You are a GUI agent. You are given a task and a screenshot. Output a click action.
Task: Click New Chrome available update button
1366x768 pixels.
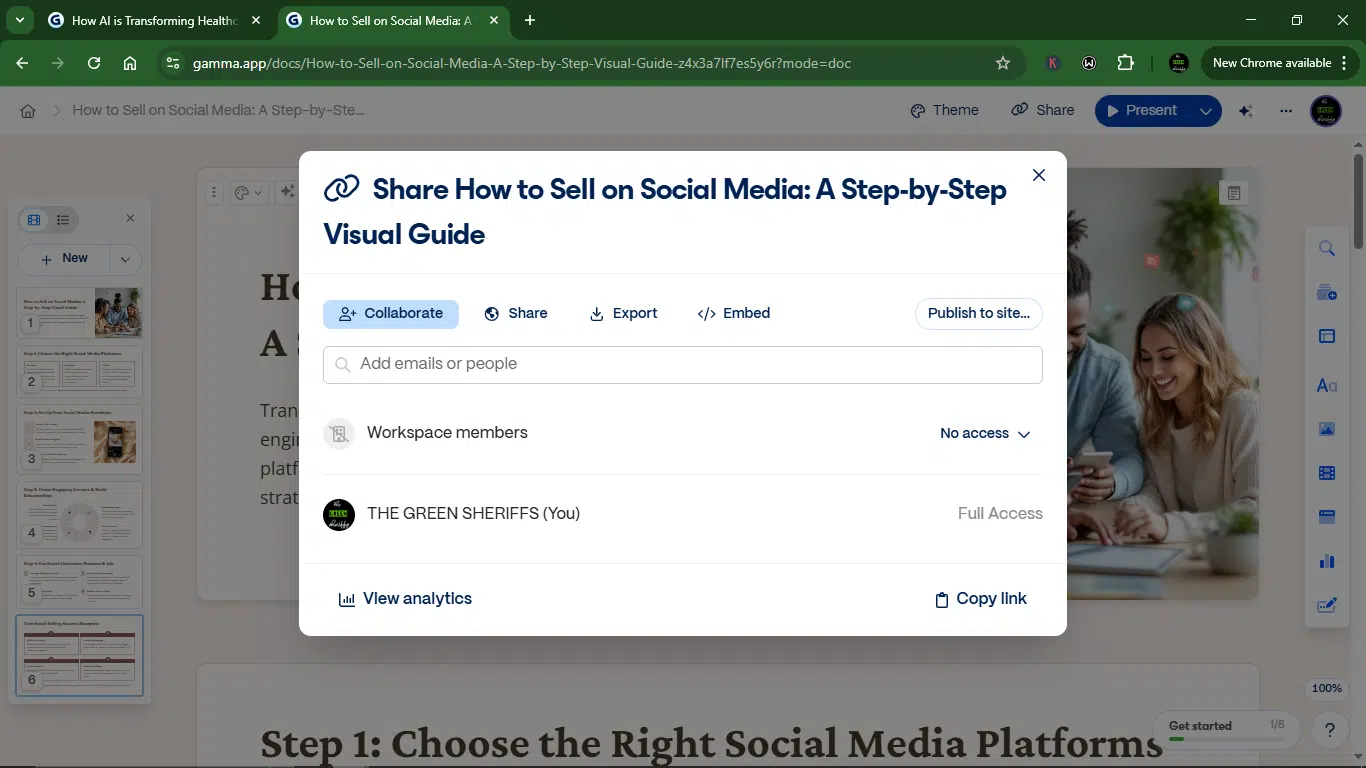coord(1280,63)
